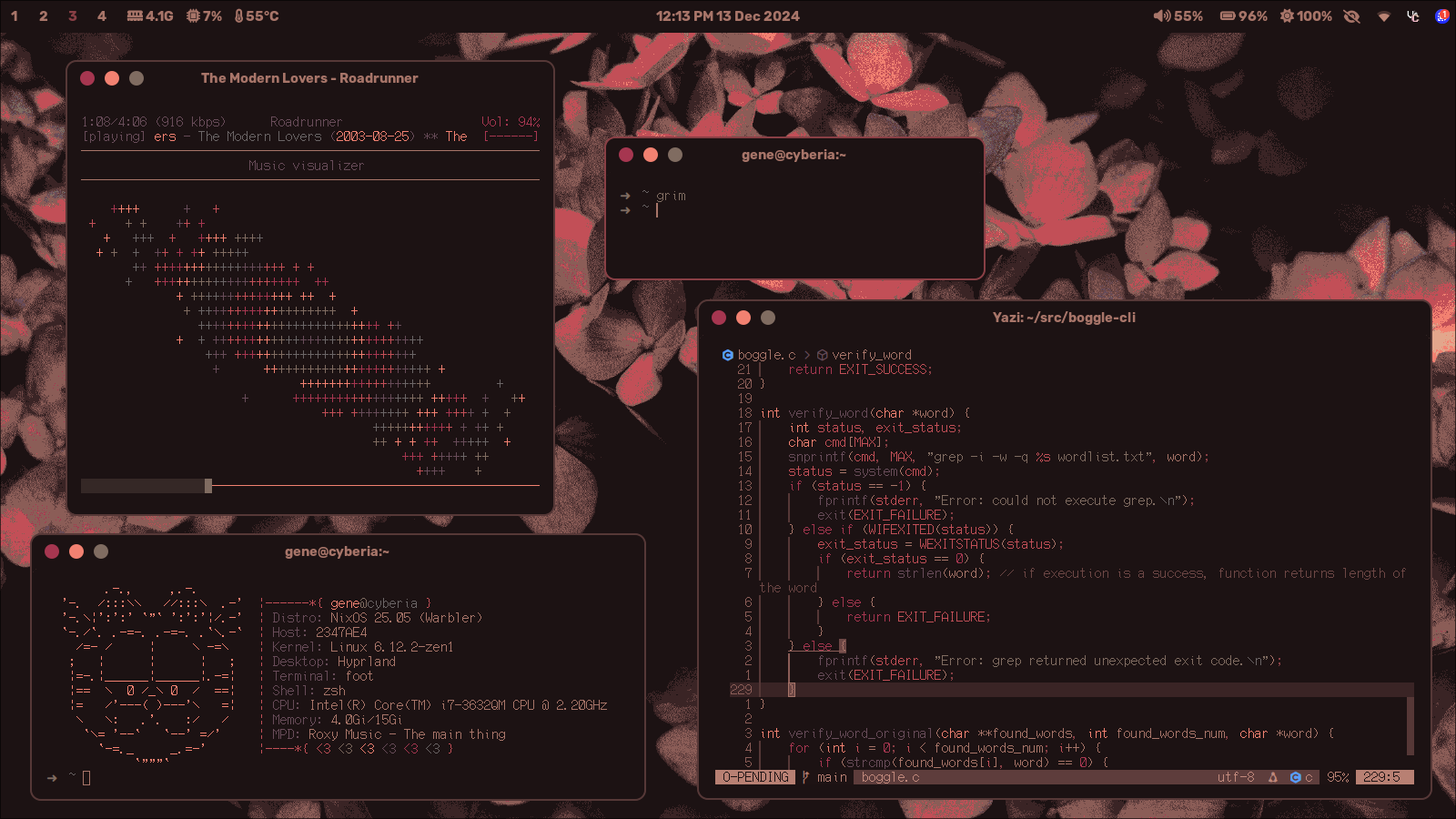Open the notification tray icon with red badge
This screenshot has width=1456, height=819.
coord(1441,16)
